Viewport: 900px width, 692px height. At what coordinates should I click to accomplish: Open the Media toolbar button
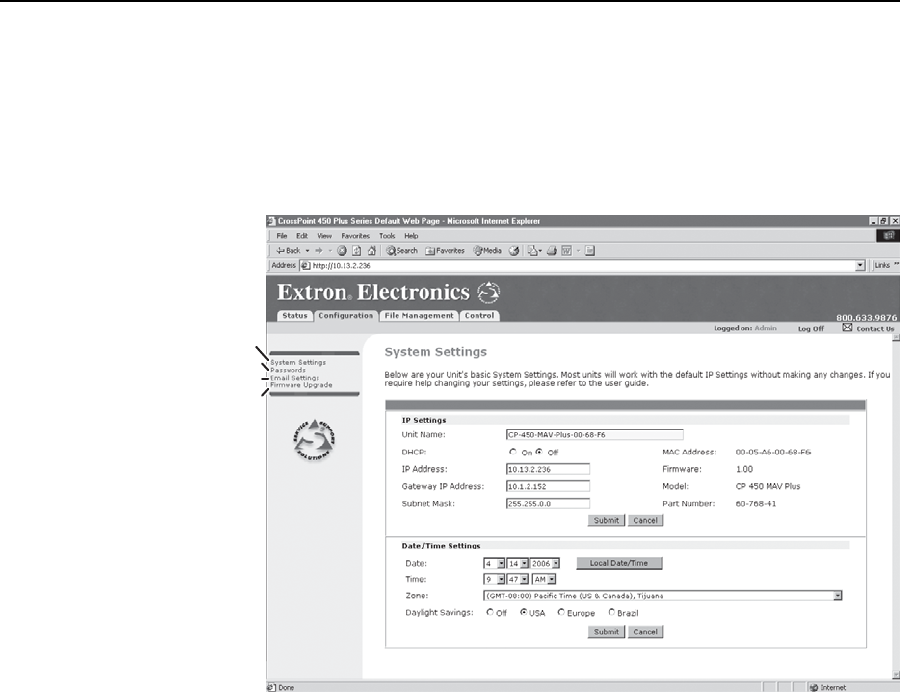click(x=487, y=251)
